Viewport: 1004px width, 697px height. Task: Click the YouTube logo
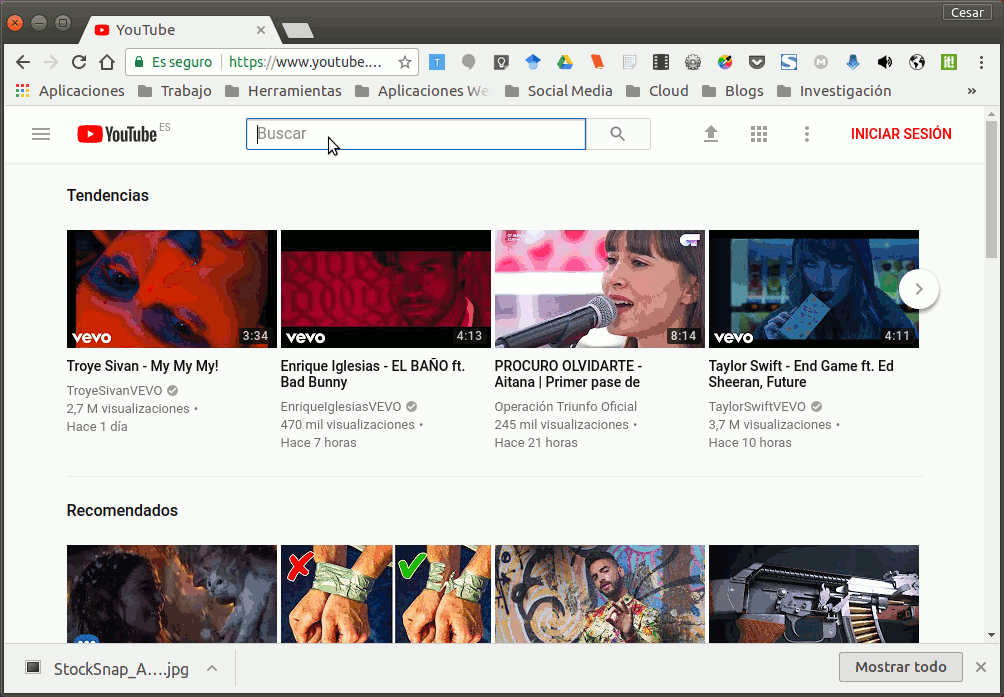[117, 134]
